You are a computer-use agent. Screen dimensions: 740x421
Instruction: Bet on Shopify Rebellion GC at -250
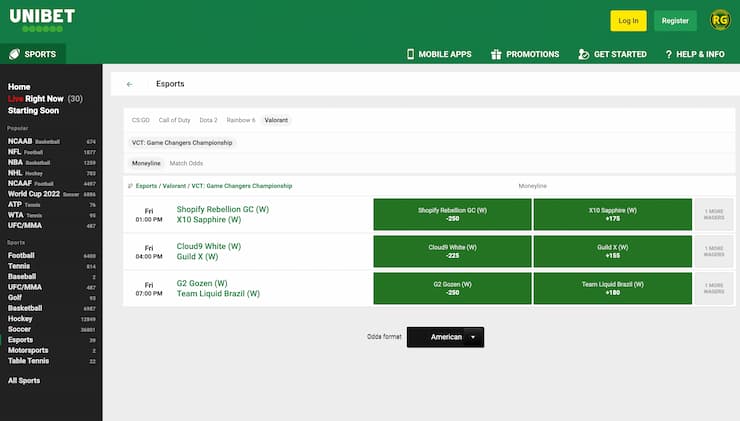pos(452,214)
